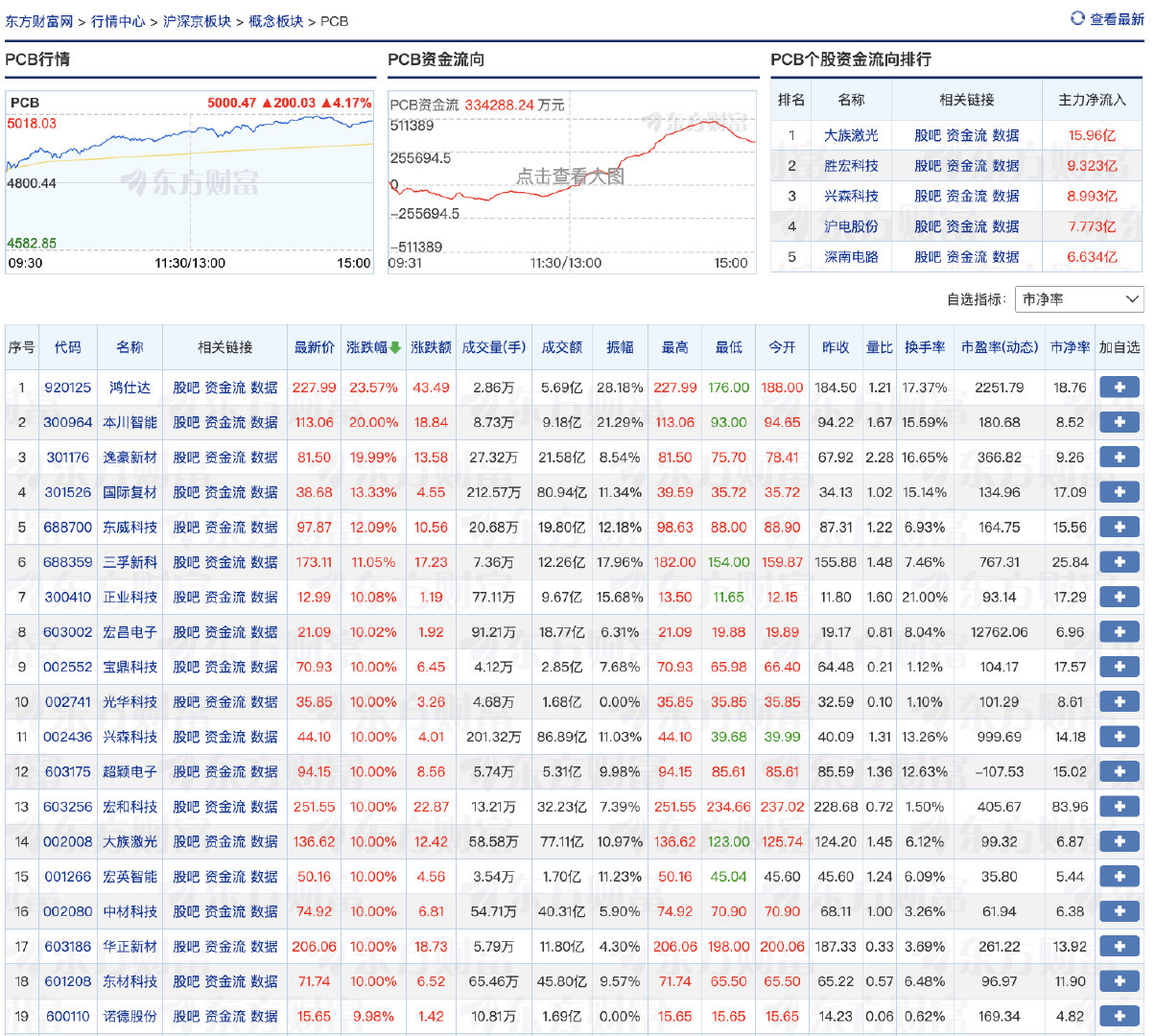Open 大族激光 in the fund flow ranking

click(851, 135)
